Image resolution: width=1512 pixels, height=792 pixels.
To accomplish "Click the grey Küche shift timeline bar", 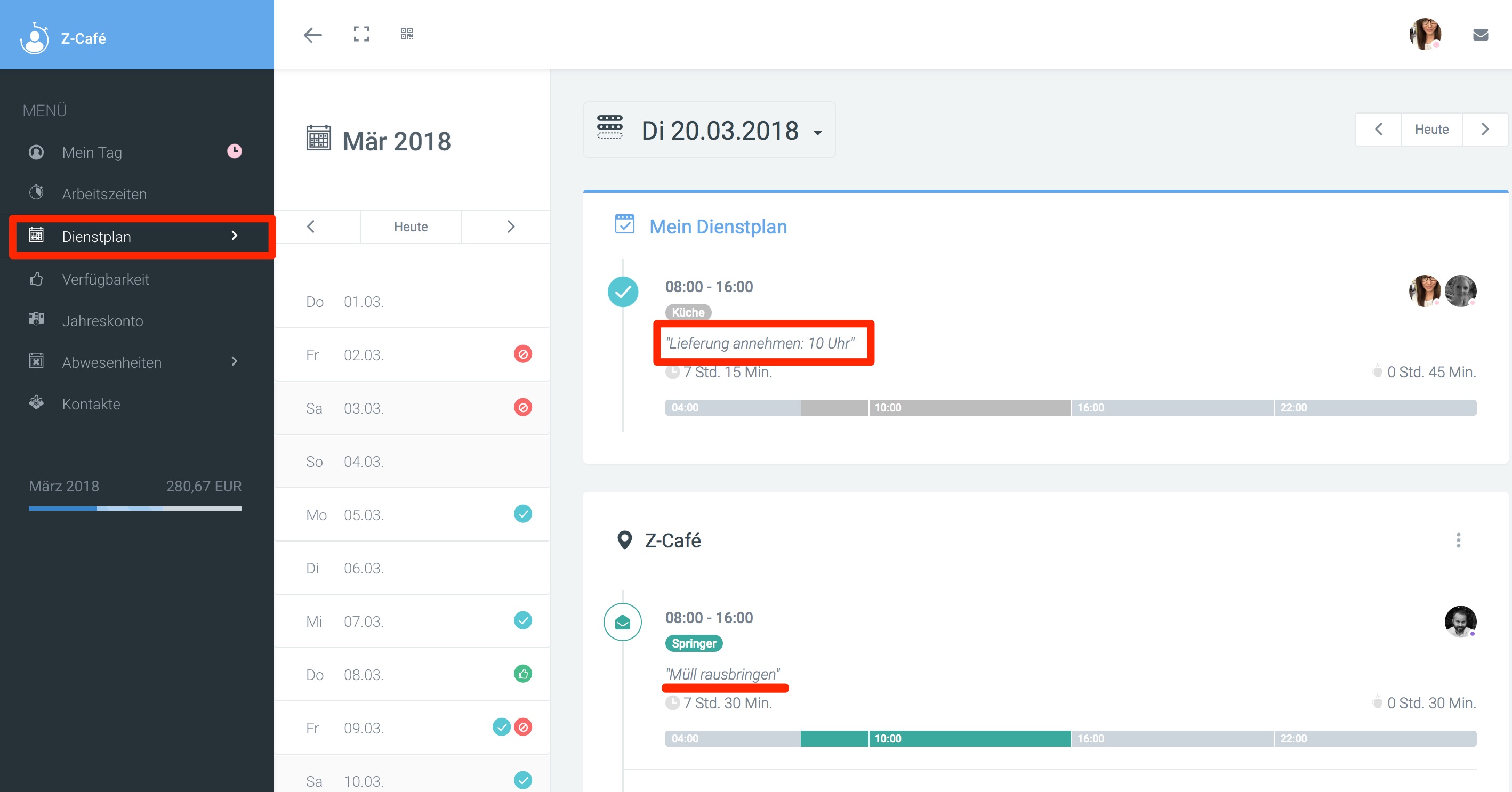I will tap(936, 408).
